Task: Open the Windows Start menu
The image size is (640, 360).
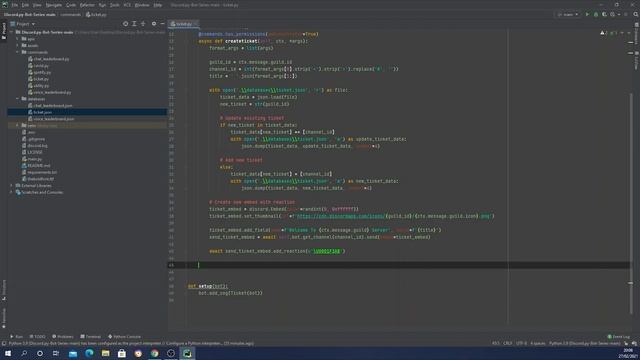Action: 8,353
